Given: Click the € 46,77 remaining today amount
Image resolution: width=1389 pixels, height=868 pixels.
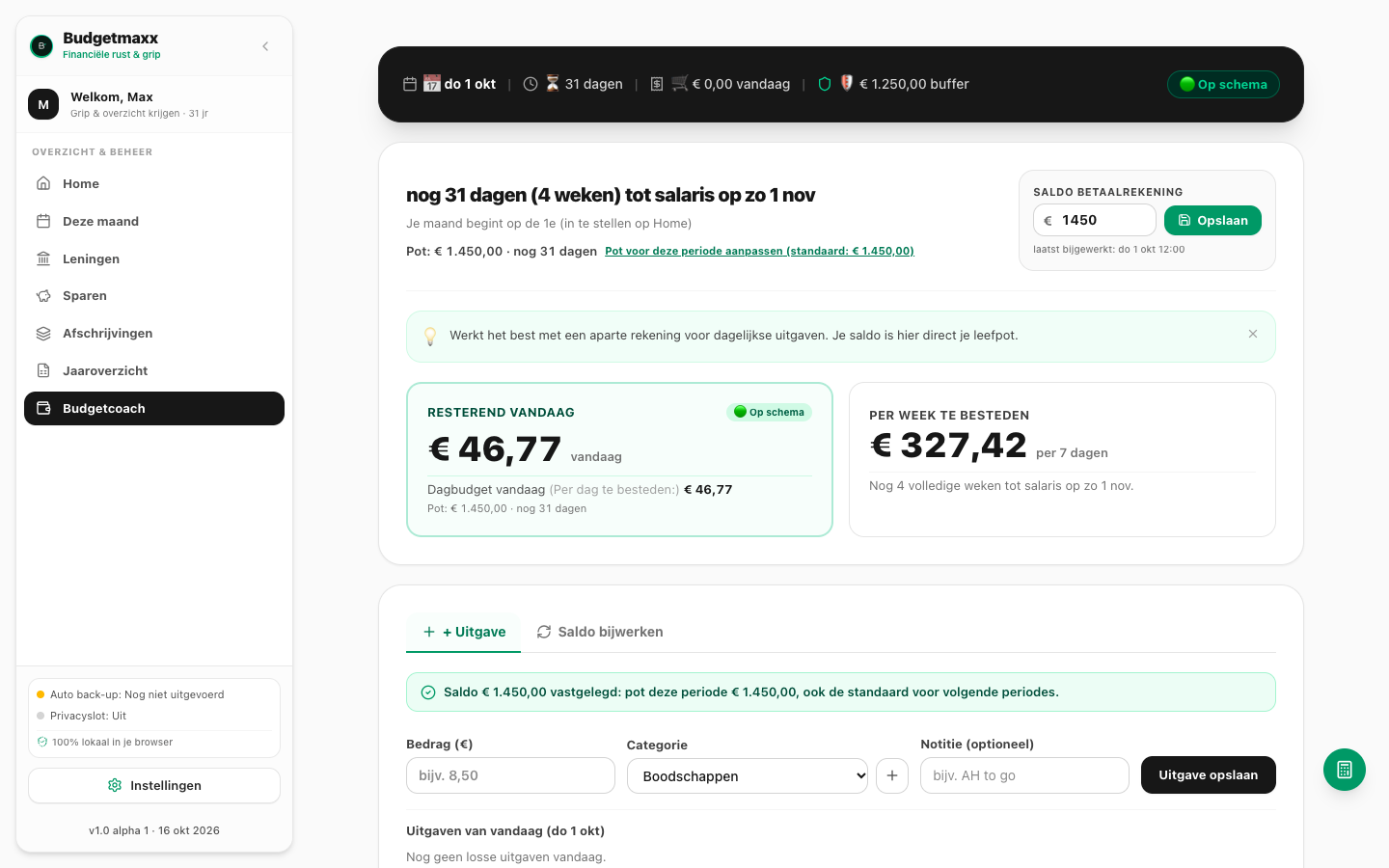Looking at the screenshot, I should point(495,449).
